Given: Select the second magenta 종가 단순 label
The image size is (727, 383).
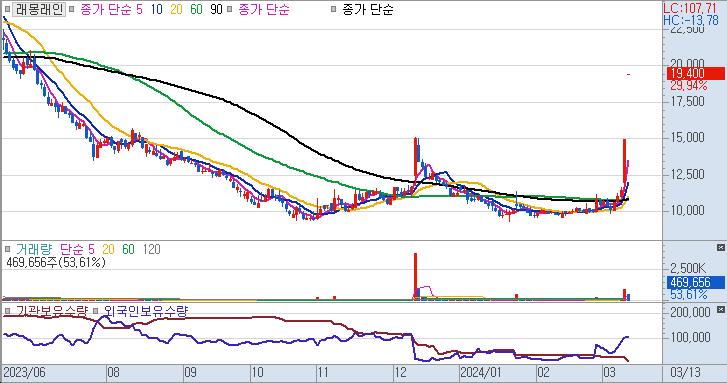Looking at the screenshot, I should click(264, 9).
